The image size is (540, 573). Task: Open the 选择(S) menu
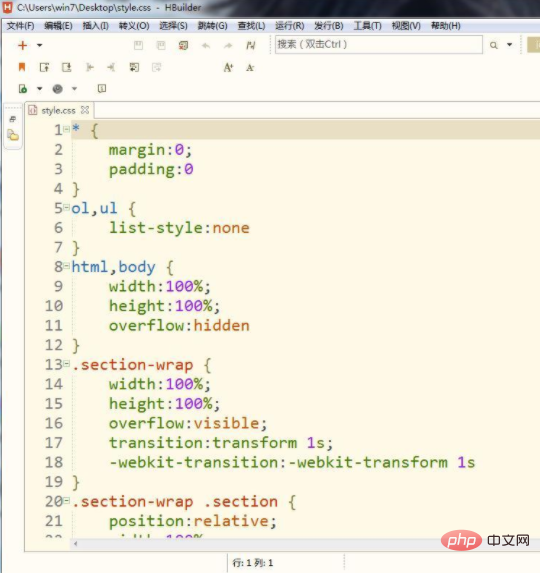coord(173,26)
